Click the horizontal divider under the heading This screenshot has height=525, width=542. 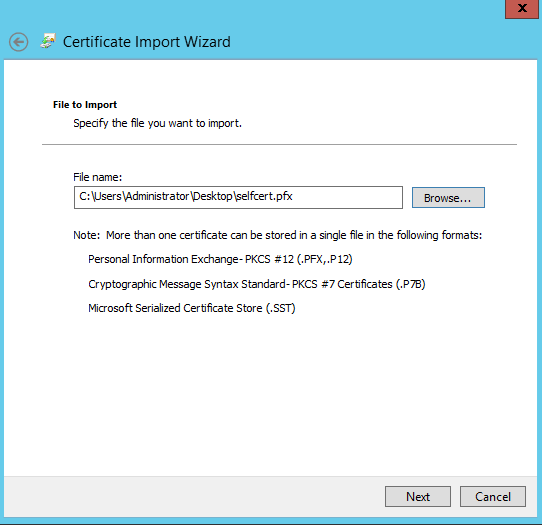[279, 144]
